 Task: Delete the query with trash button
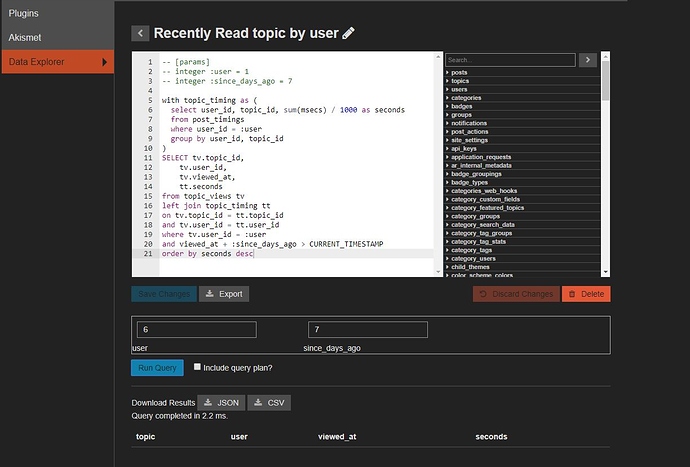(x=586, y=294)
